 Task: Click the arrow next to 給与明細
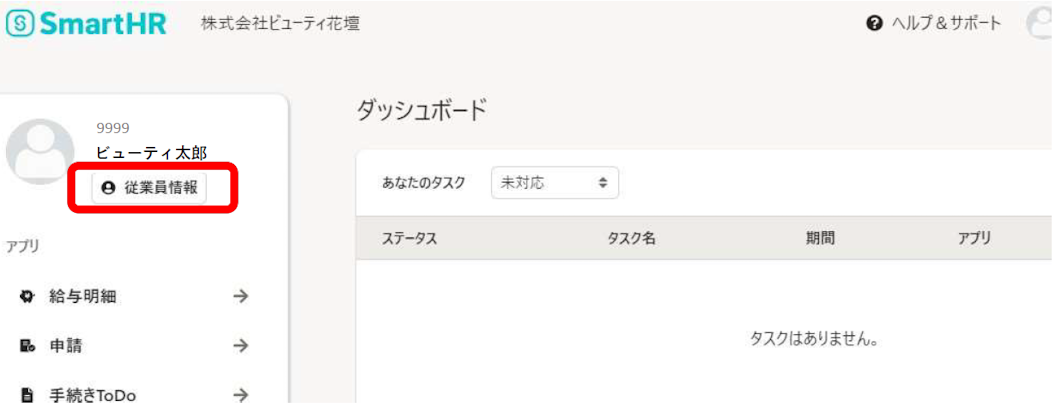point(240,296)
